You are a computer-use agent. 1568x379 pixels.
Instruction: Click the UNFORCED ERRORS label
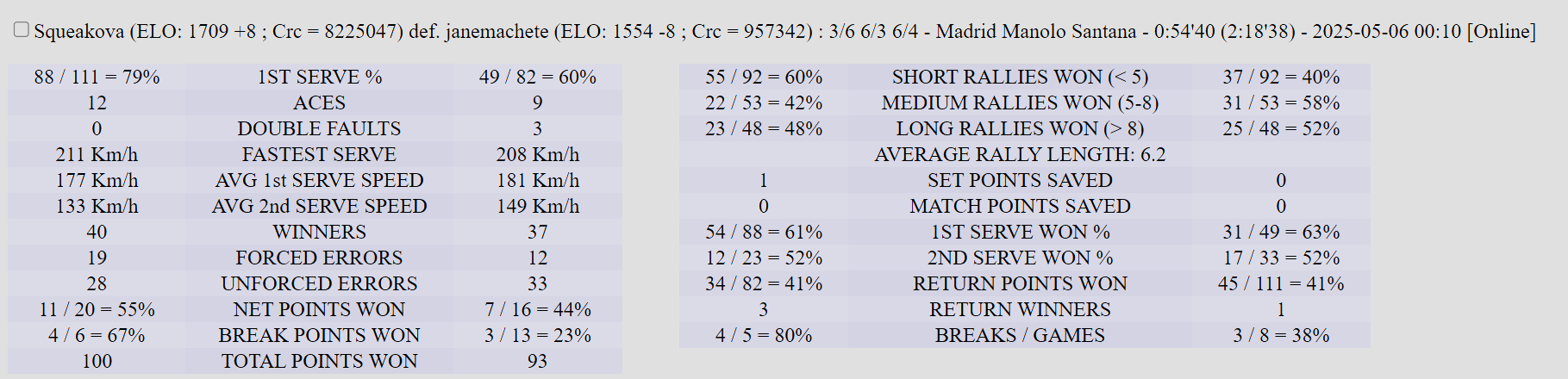[x=319, y=284]
